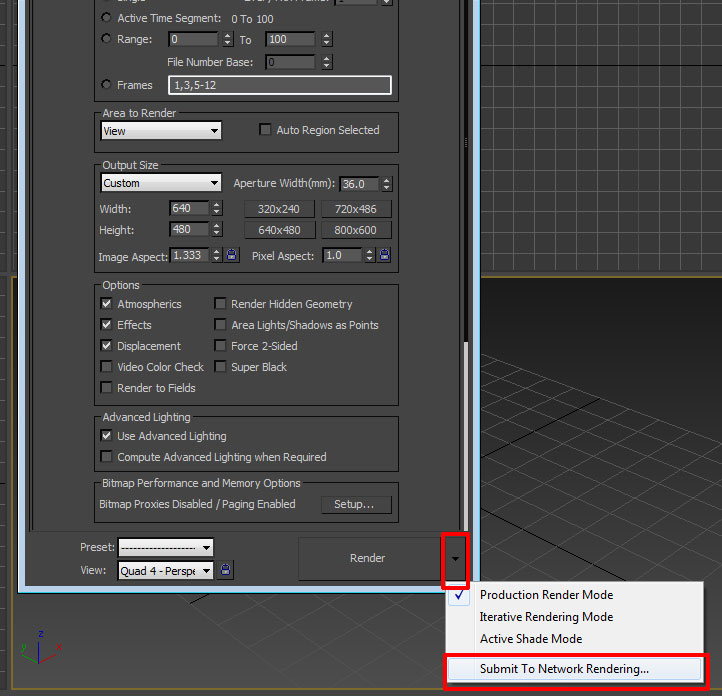The image size is (722, 696).
Task: Click the Pixel Aspect value field
Action: (343, 255)
